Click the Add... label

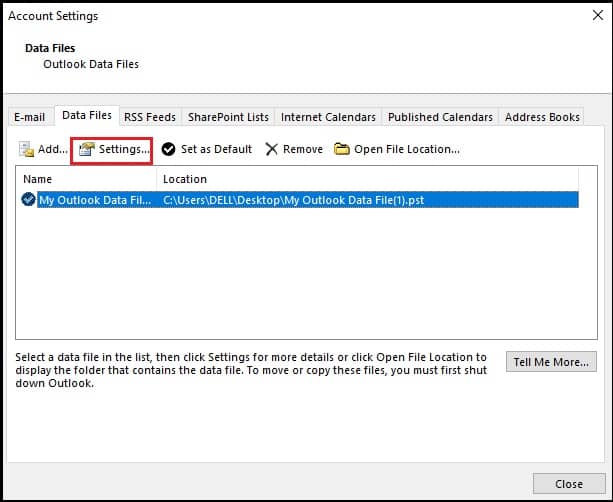53,149
